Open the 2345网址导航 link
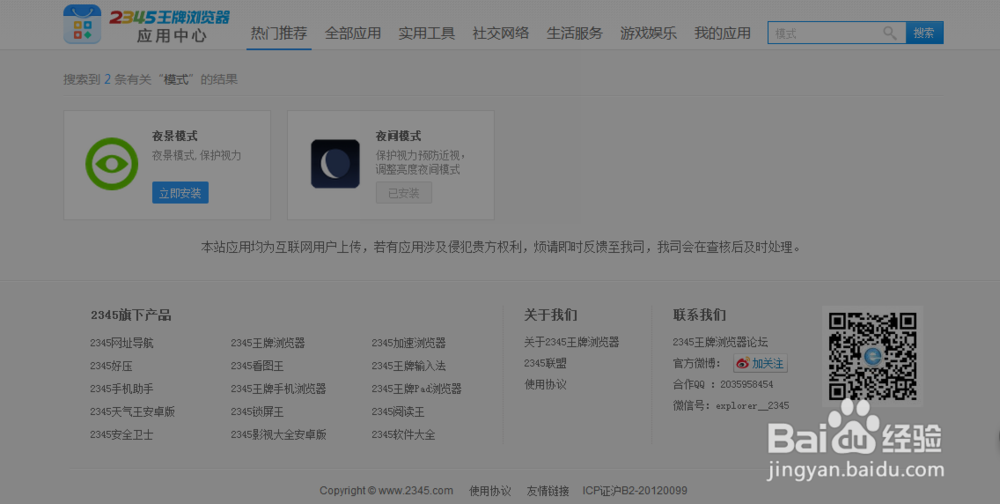Screen dimensions: 1000x504 click(x=122, y=343)
